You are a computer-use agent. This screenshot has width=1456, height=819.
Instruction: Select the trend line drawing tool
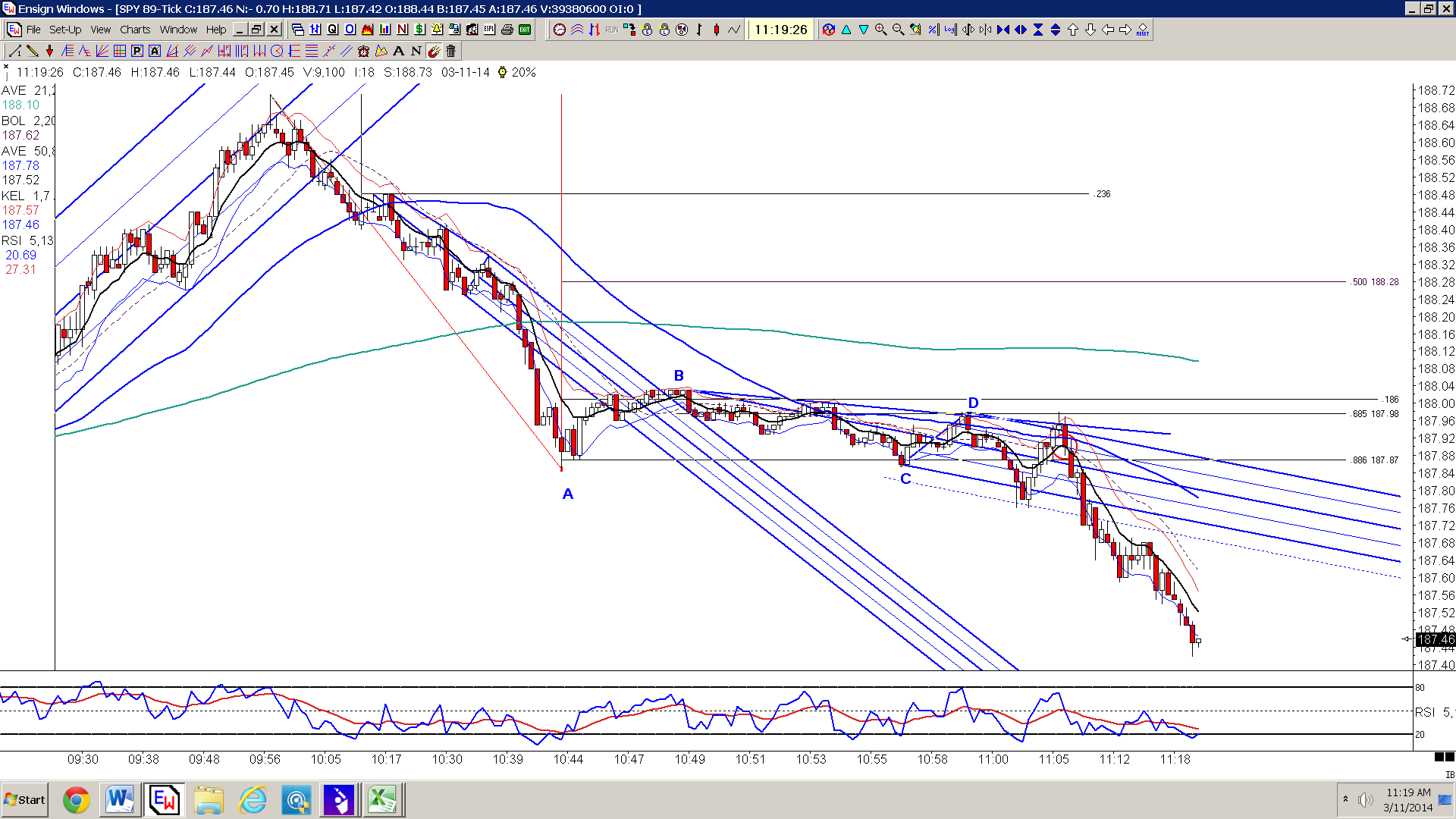pyautogui.click(x=14, y=51)
